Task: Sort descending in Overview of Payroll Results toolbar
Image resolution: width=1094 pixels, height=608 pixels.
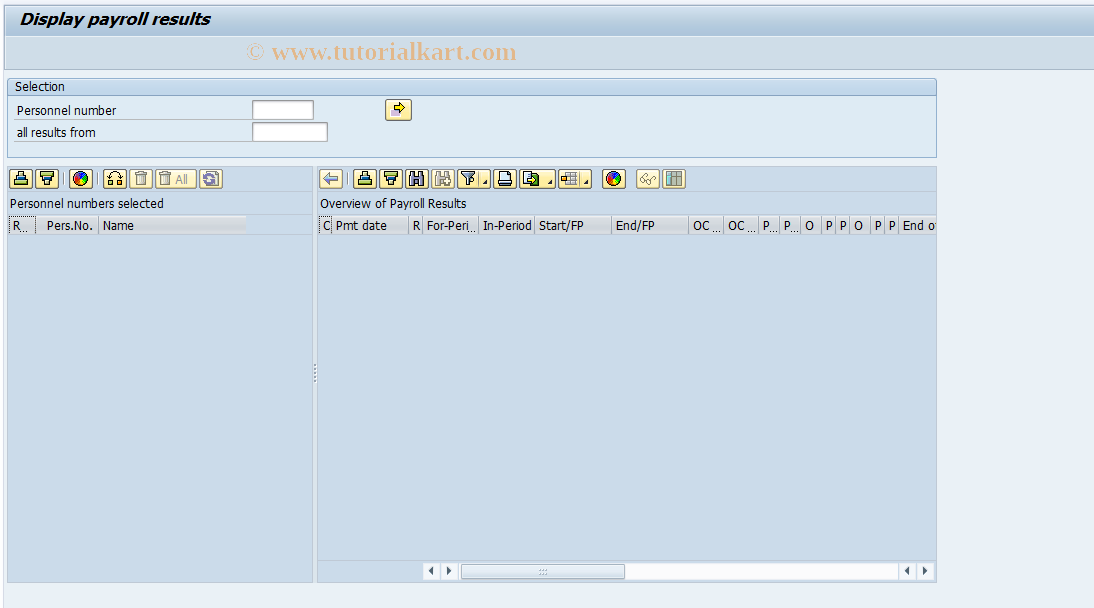Action: click(x=391, y=179)
